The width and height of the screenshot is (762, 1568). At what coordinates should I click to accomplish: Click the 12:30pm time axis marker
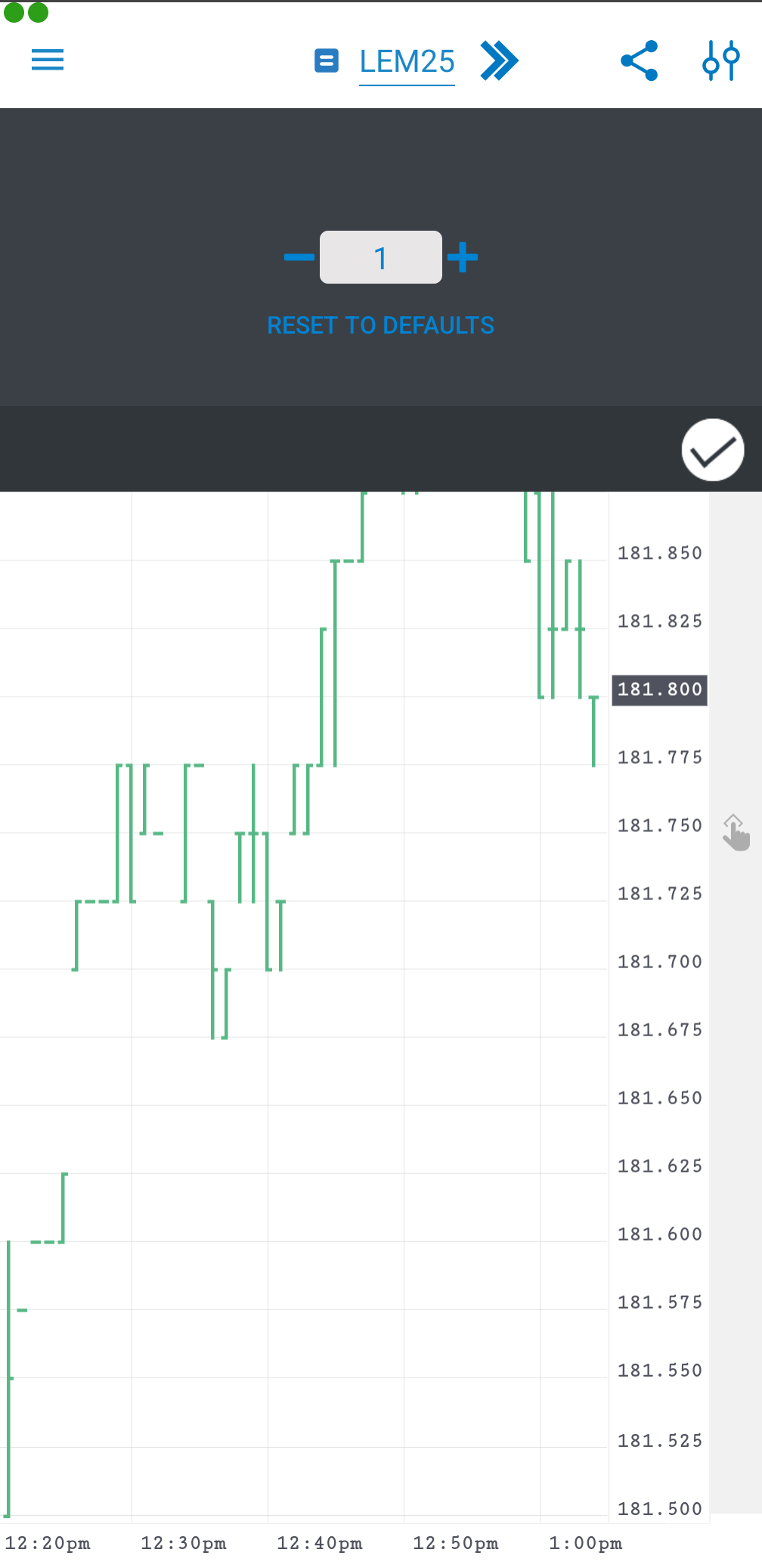(184, 1543)
